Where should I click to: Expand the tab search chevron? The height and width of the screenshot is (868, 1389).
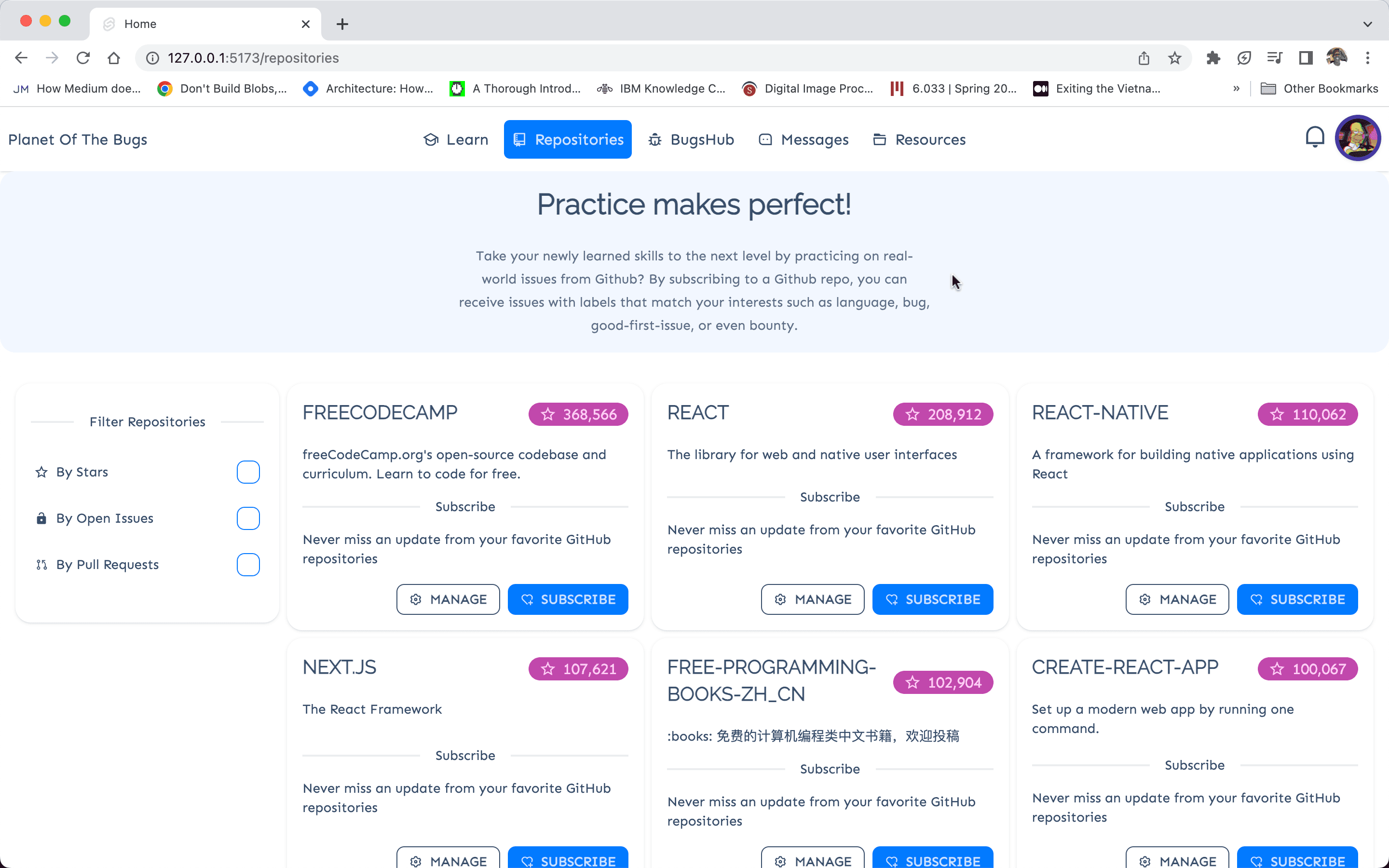click(1368, 24)
